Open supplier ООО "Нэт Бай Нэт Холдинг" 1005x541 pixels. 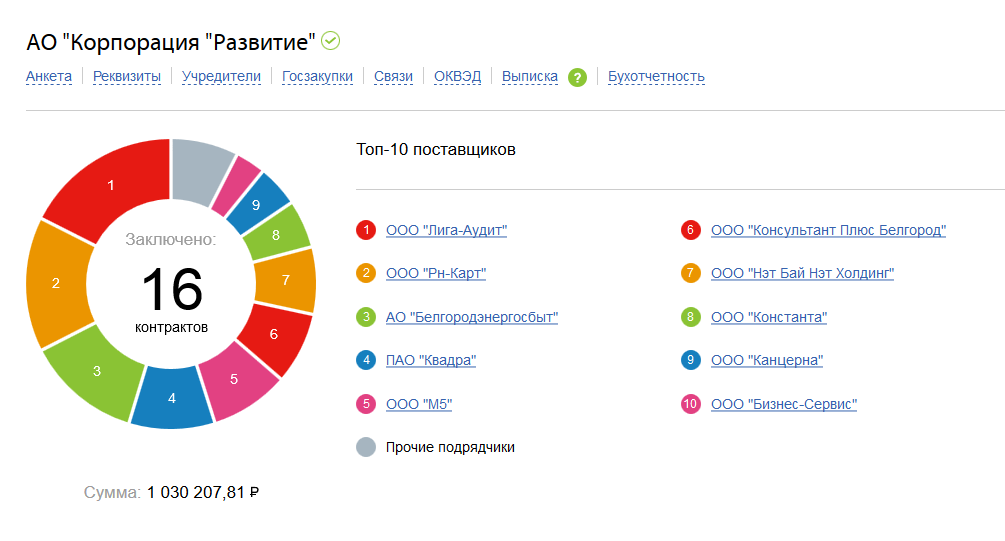pos(802,273)
